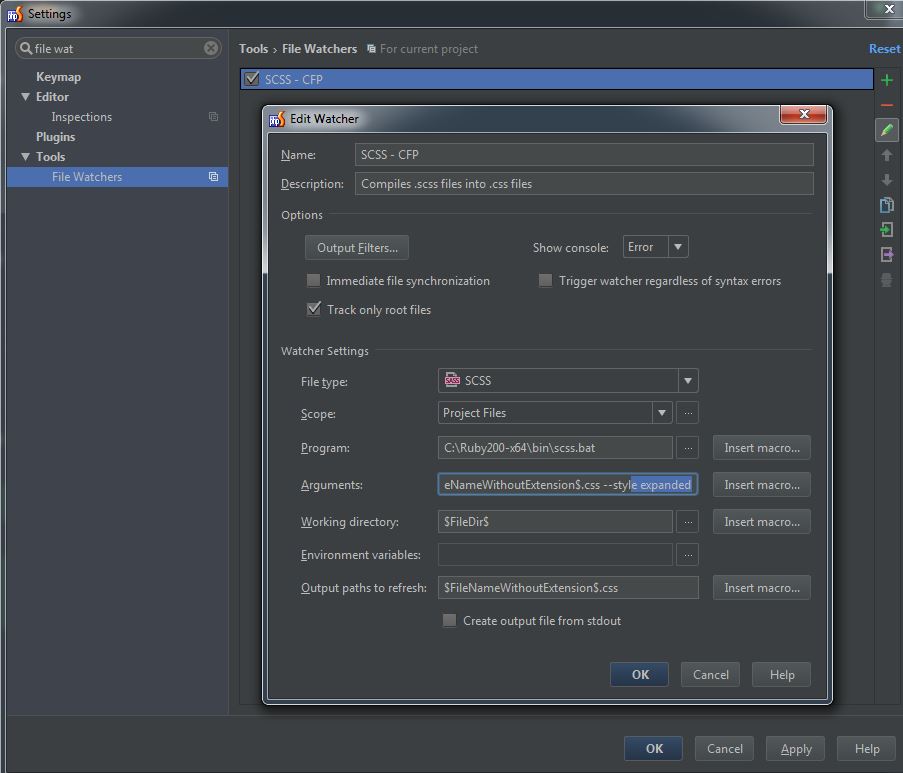
Task: Click the green pencil edit watcher icon
Action: (x=886, y=130)
